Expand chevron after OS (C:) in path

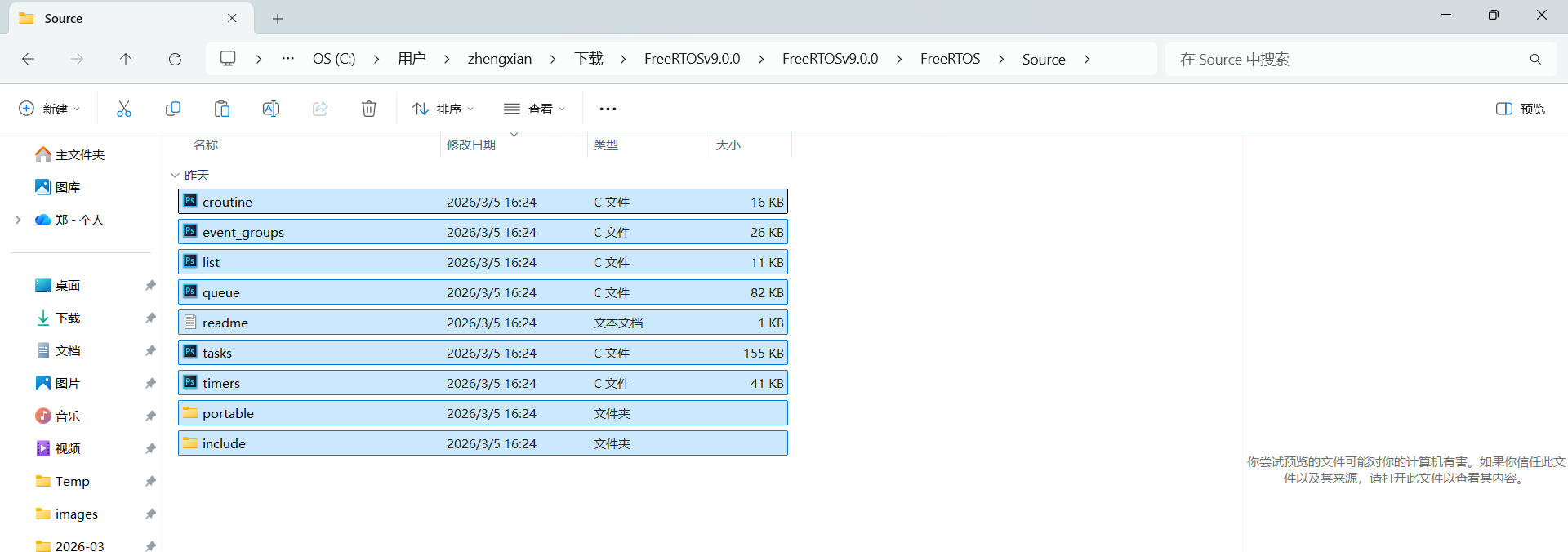[376, 59]
